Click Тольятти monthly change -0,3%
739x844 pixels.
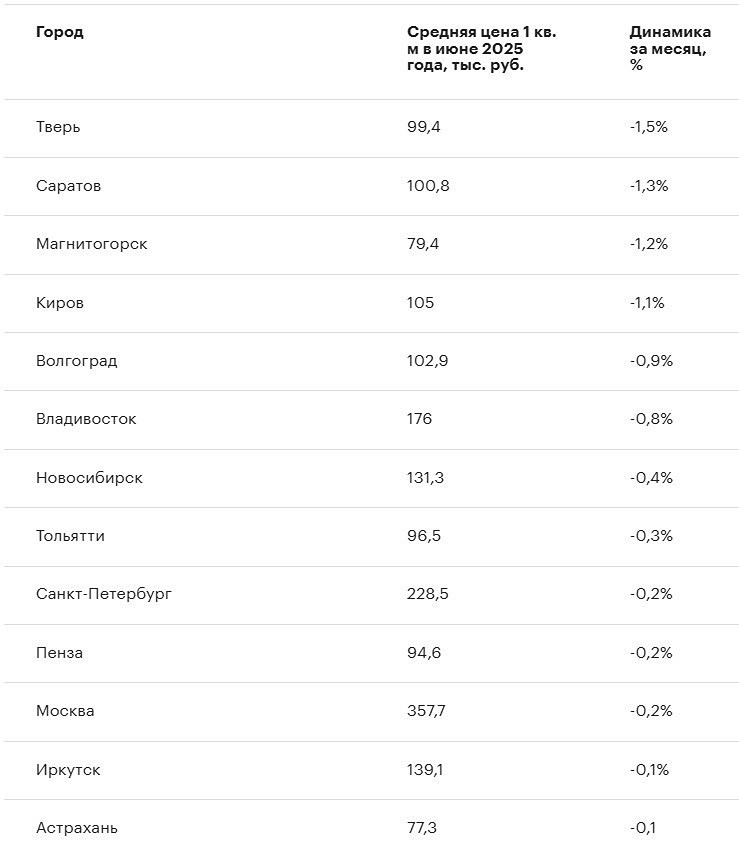coord(651,536)
